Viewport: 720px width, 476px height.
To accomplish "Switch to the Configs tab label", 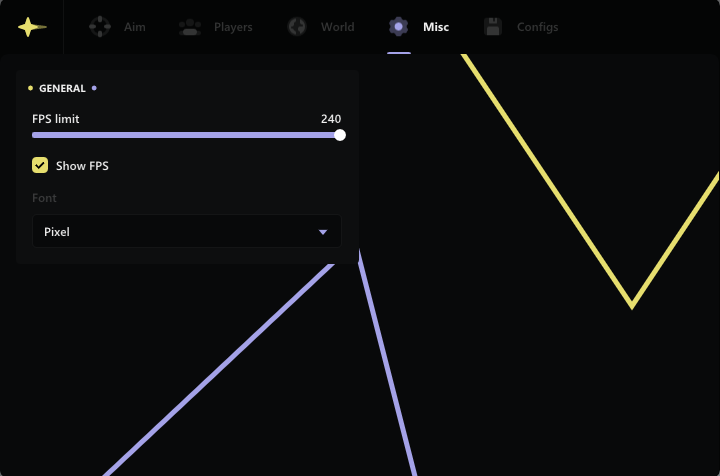I will click(x=537, y=27).
